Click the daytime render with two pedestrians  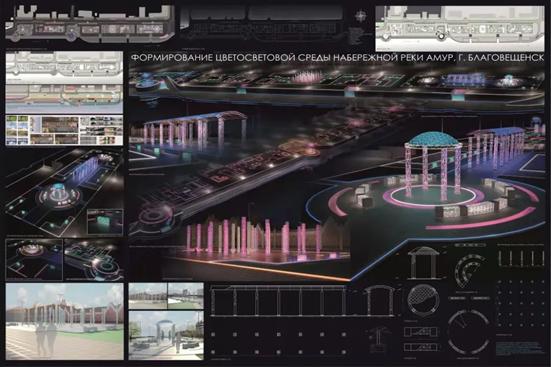65,322
